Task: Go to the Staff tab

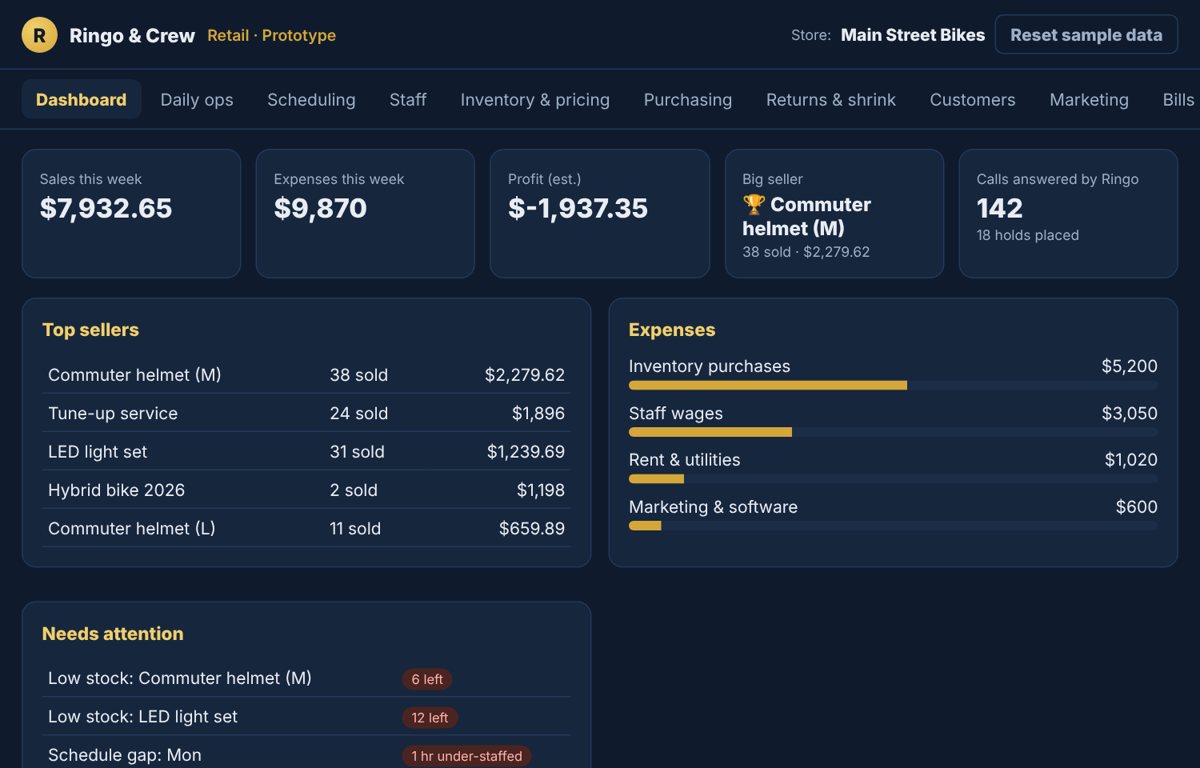Action: (x=408, y=100)
